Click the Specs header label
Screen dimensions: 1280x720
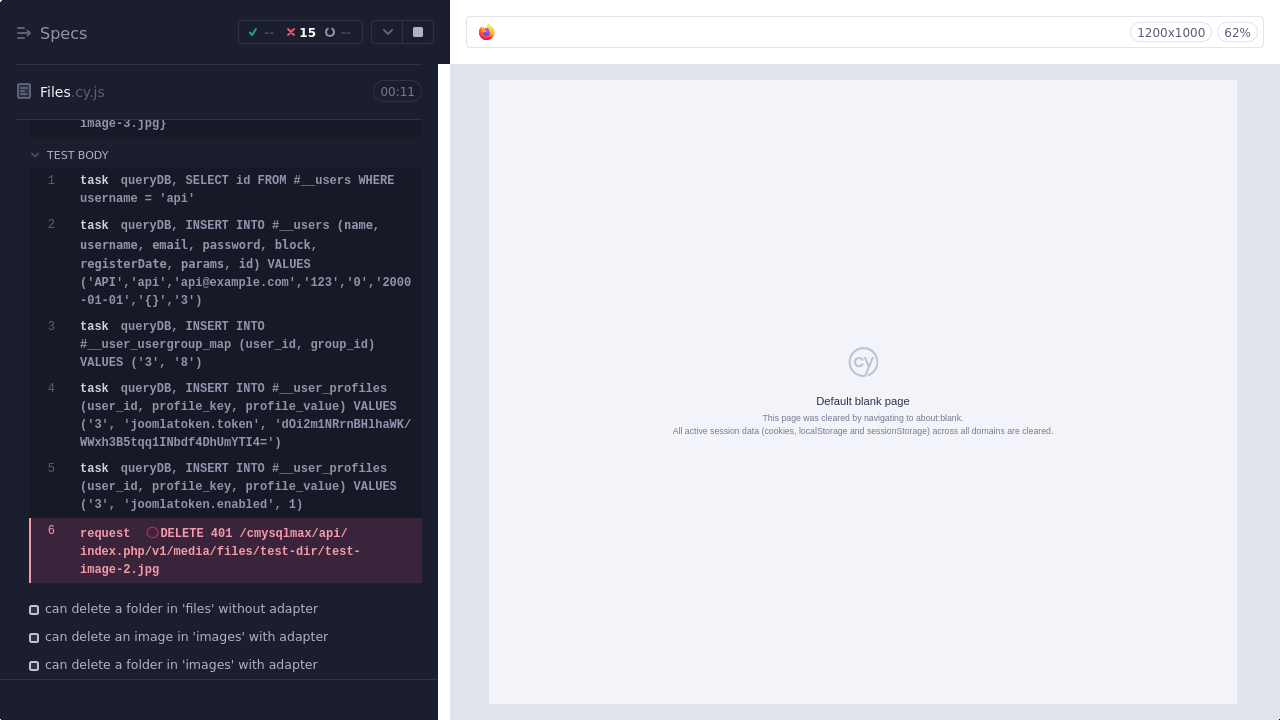(x=63, y=33)
